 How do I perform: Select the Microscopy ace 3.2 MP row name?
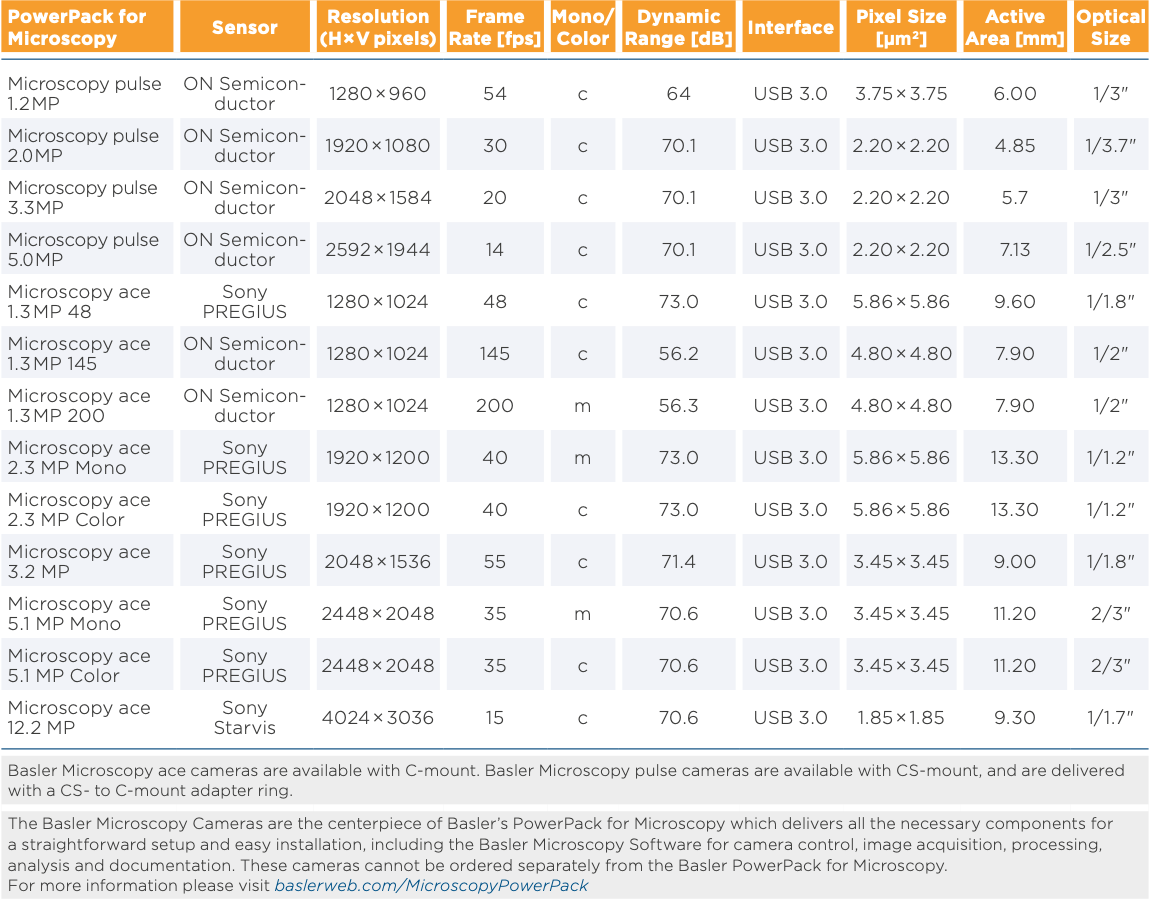tap(79, 562)
